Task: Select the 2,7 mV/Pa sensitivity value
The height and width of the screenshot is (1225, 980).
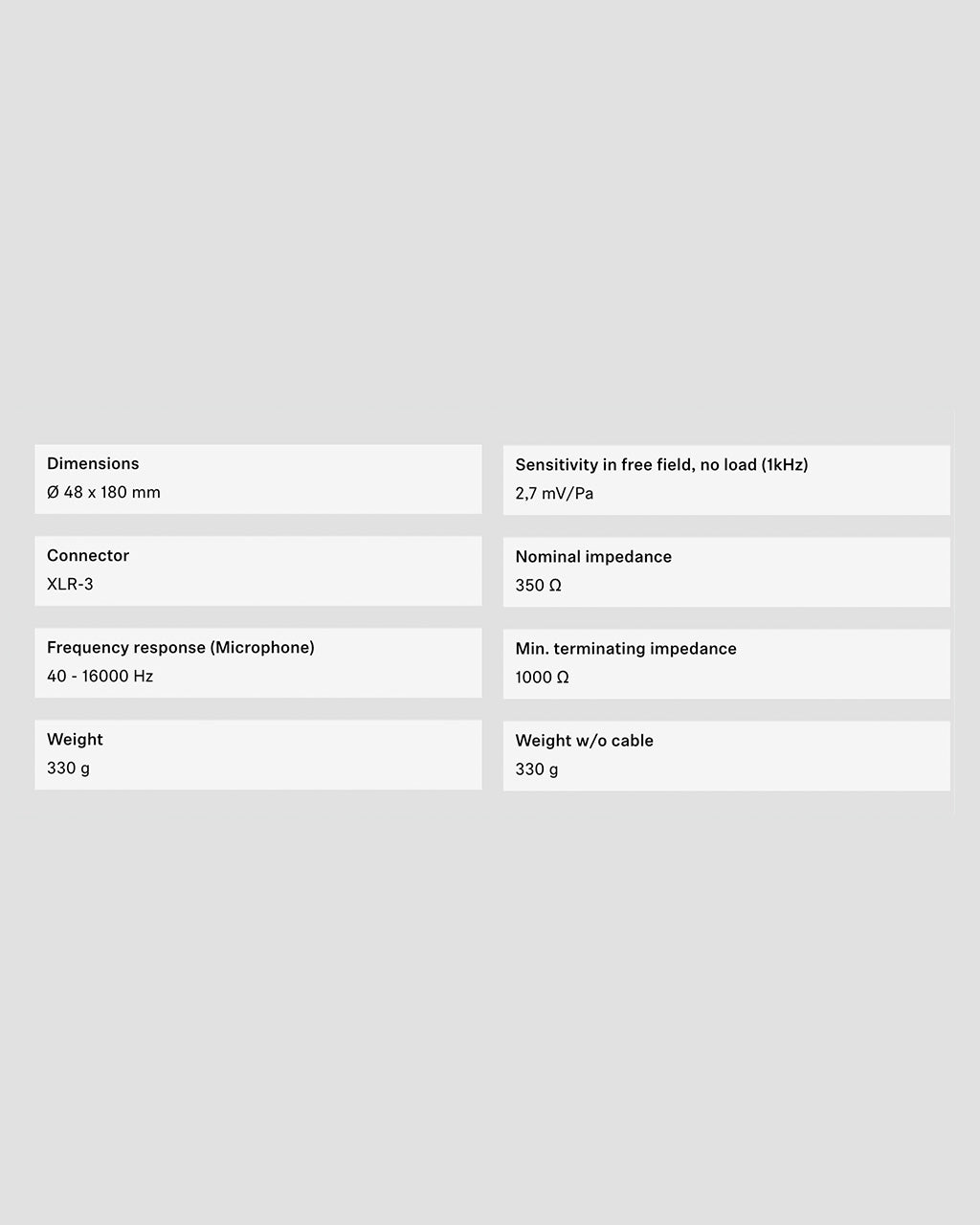Action: coord(554,494)
